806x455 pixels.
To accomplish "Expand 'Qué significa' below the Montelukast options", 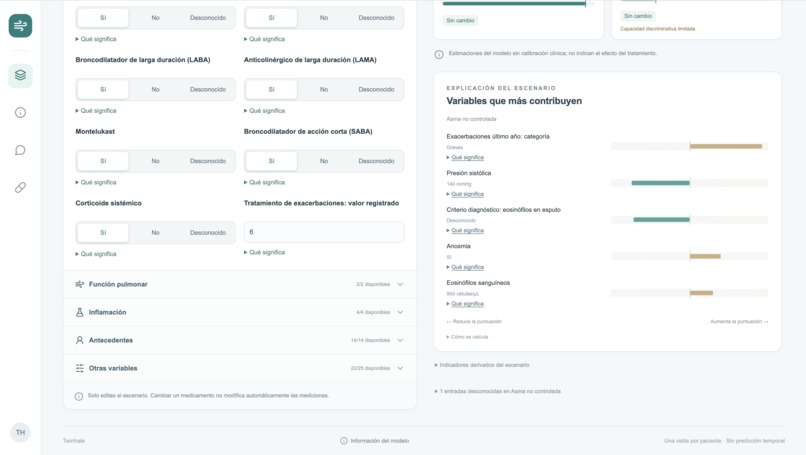I will 96,182.
